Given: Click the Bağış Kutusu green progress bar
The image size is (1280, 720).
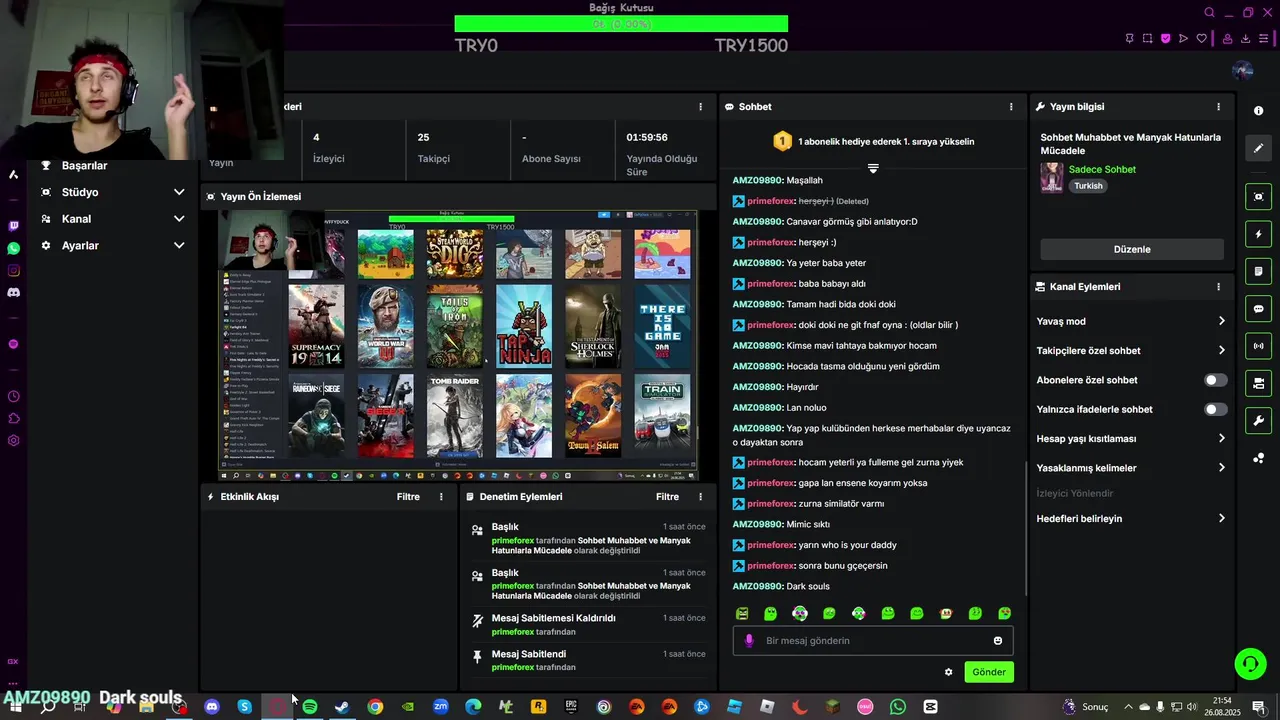Looking at the screenshot, I should coord(621,23).
